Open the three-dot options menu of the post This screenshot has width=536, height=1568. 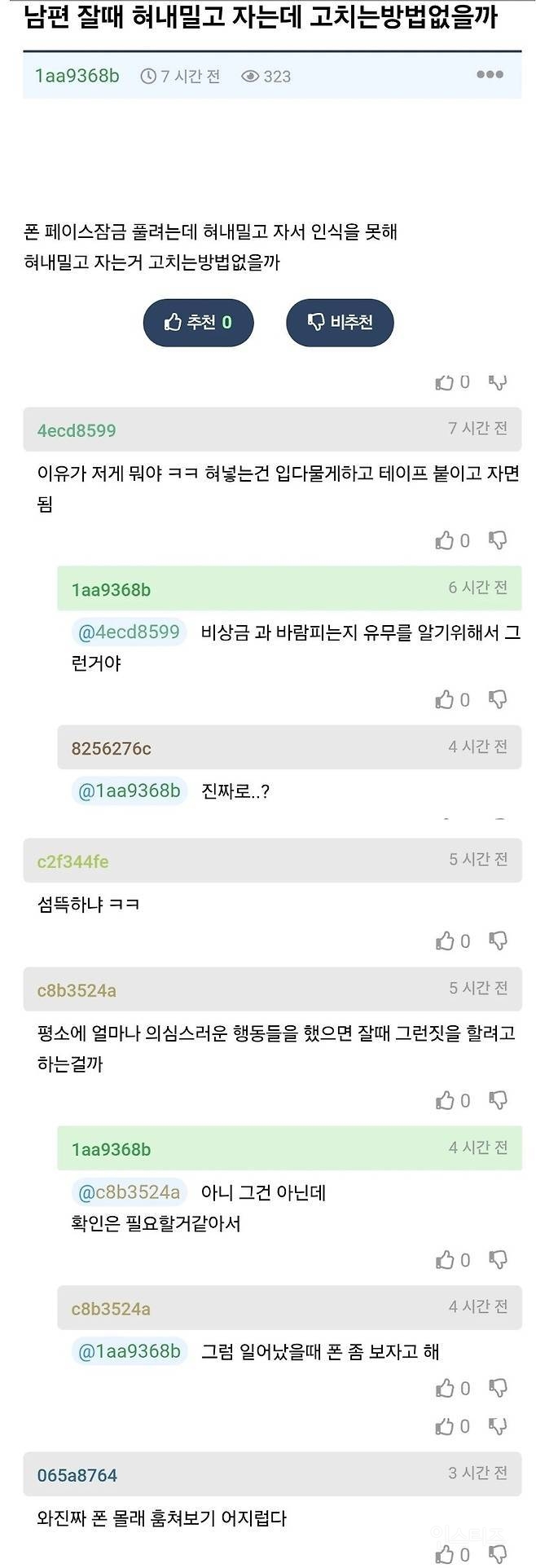(490, 74)
